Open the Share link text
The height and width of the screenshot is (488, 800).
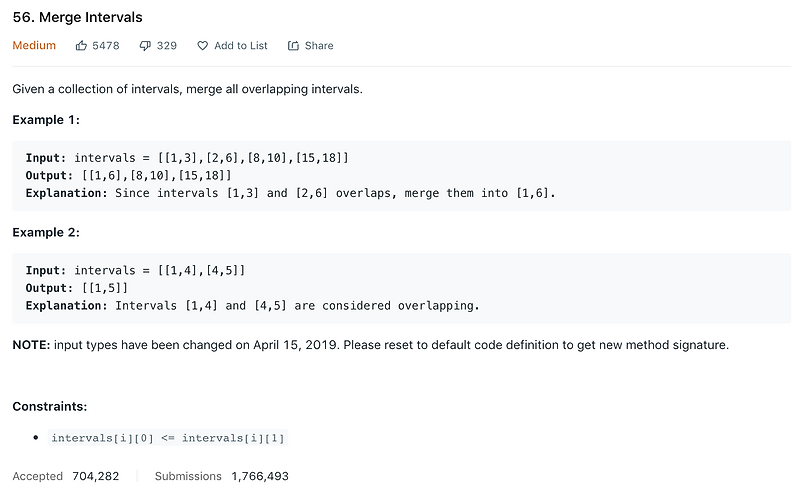pyautogui.click(x=319, y=46)
